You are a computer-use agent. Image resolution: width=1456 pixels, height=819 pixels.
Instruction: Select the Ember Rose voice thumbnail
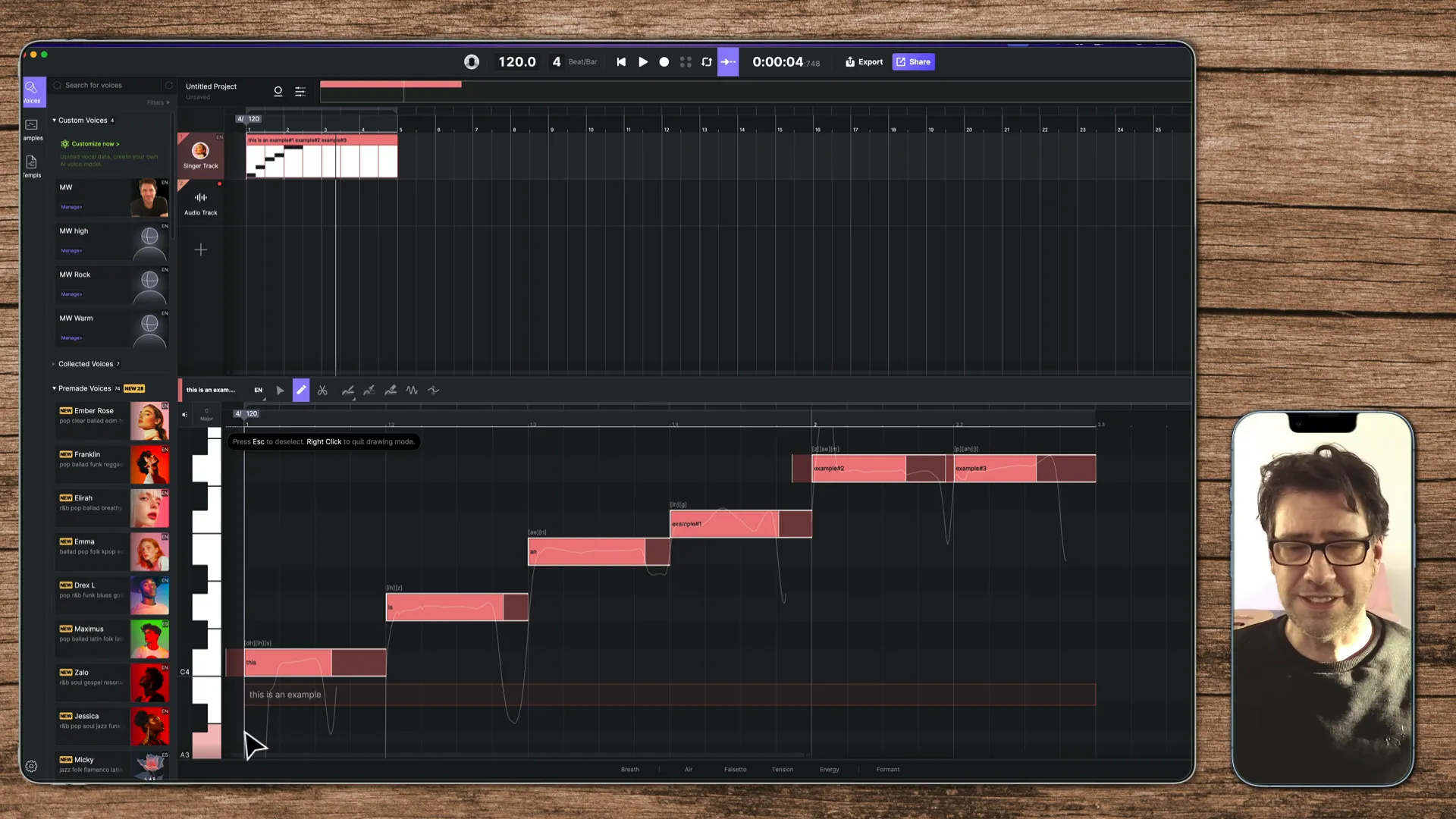pos(149,421)
